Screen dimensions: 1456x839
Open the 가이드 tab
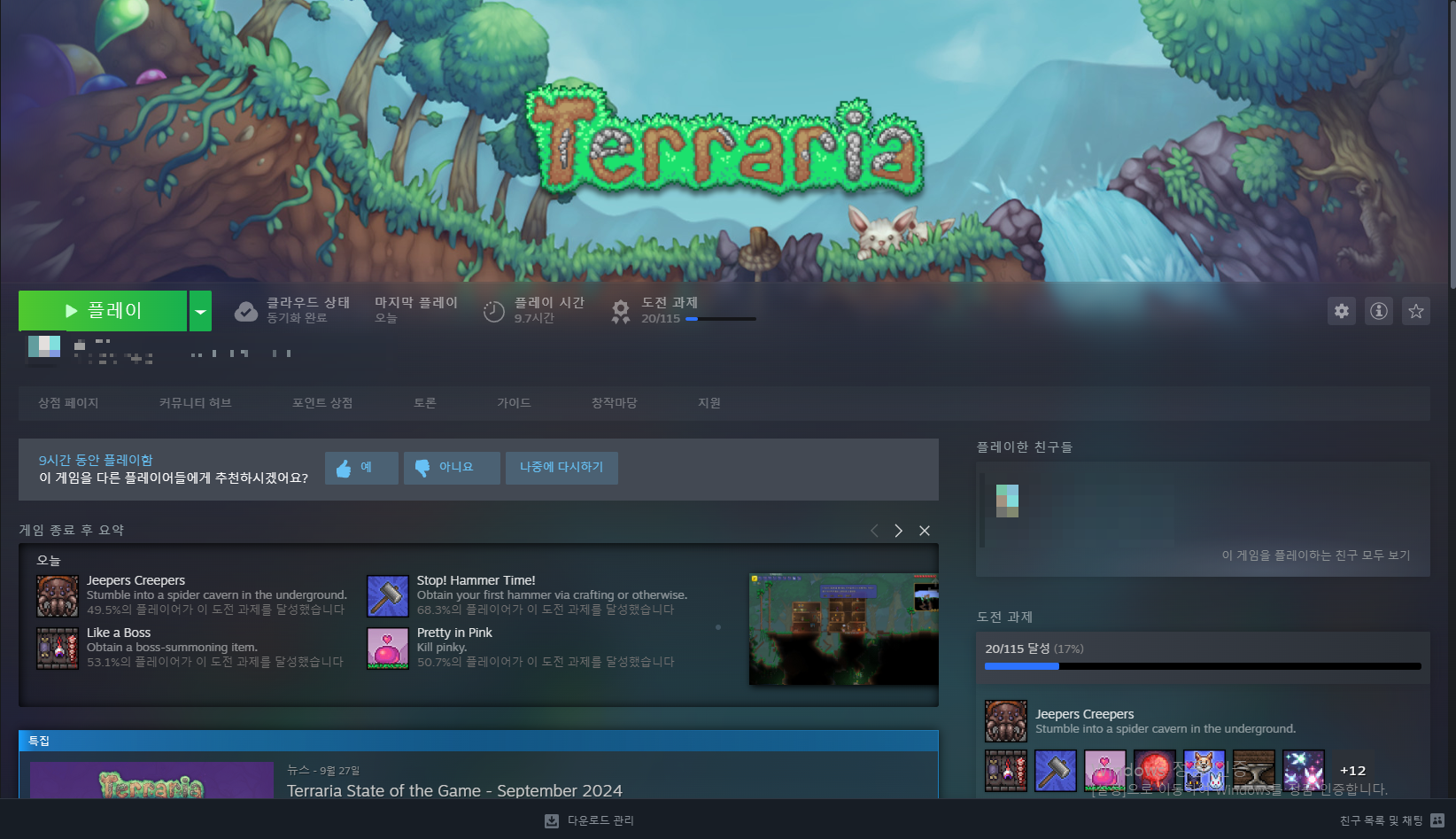pos(514,403)
